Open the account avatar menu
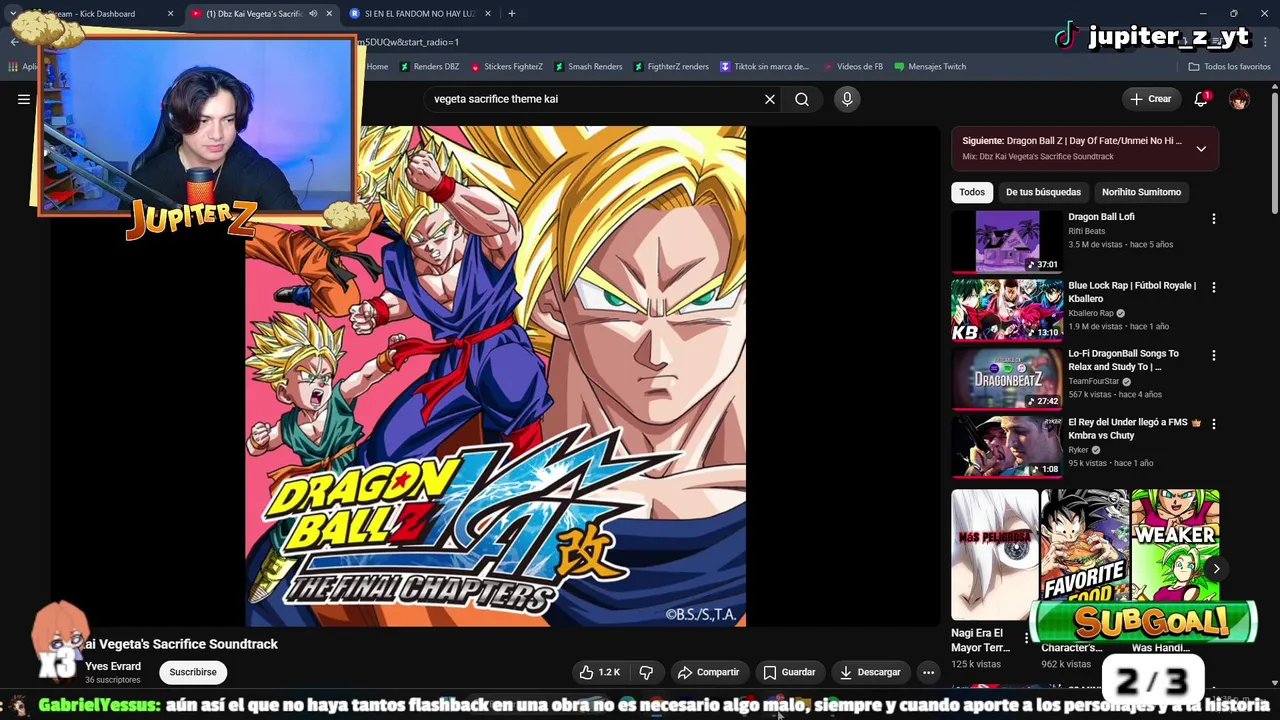Screen dimensions: 1280x720 (x=1239, y=99)
